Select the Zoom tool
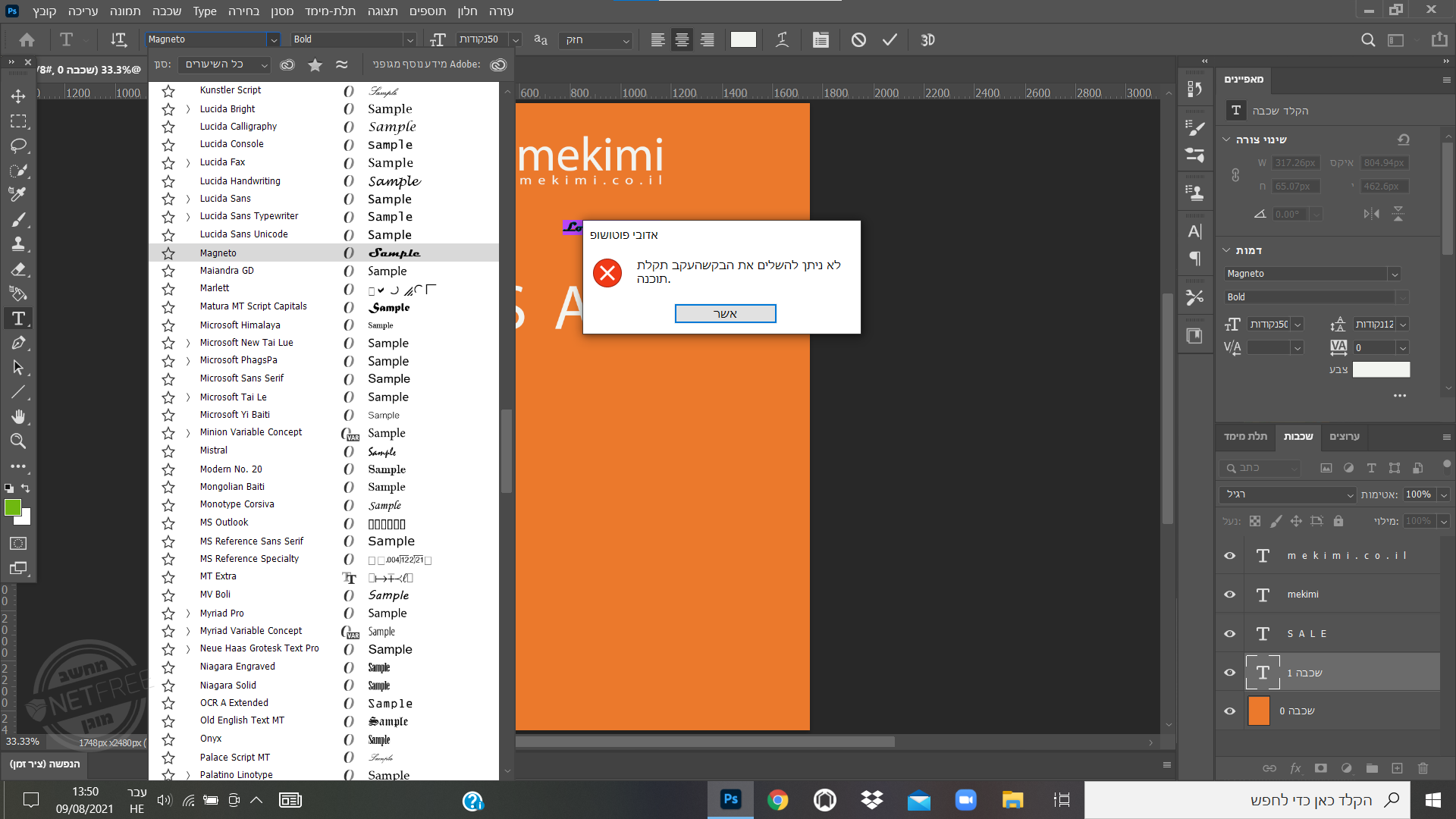 (18, 441)
